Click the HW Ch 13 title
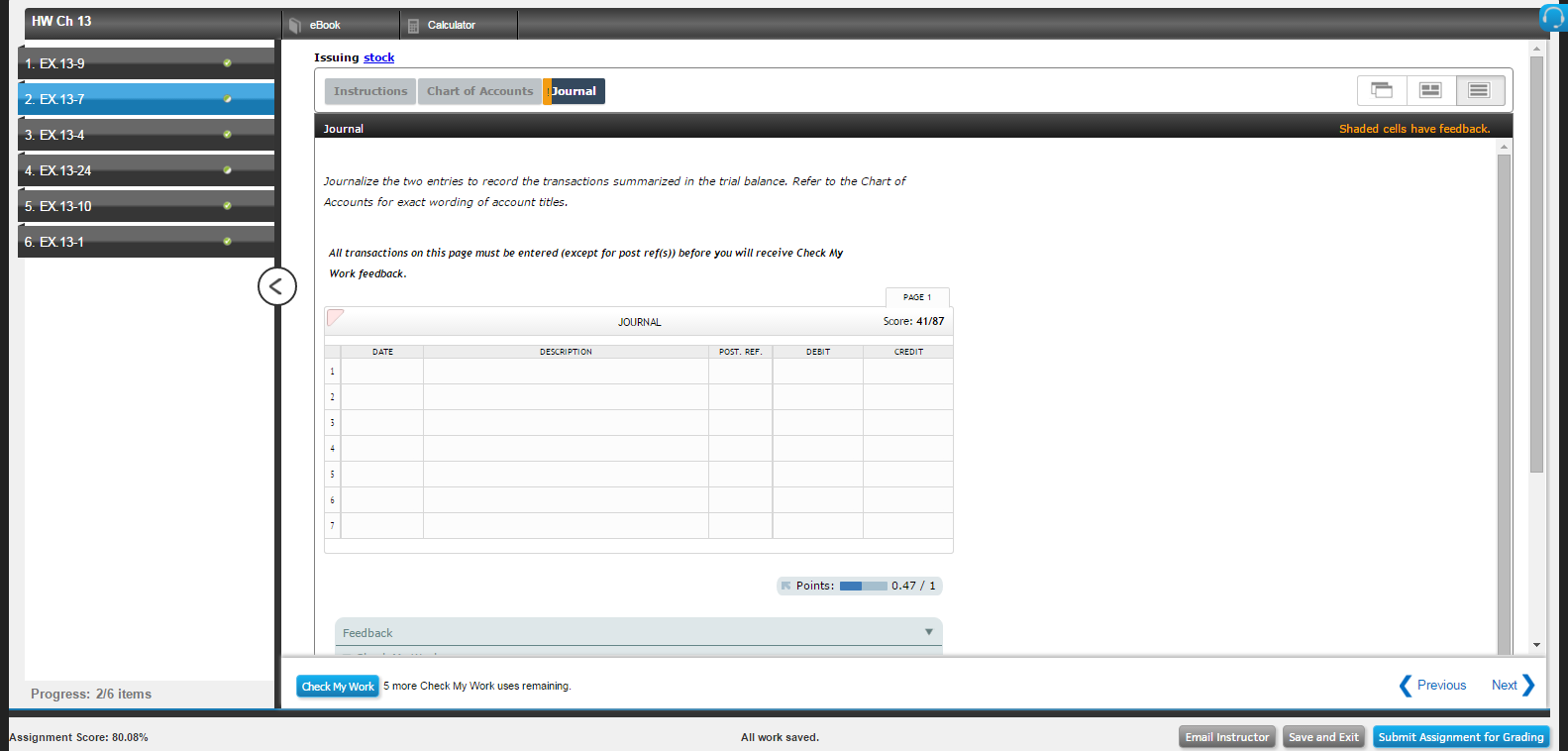Screen dimensions: 1568x751 point(61,21)
